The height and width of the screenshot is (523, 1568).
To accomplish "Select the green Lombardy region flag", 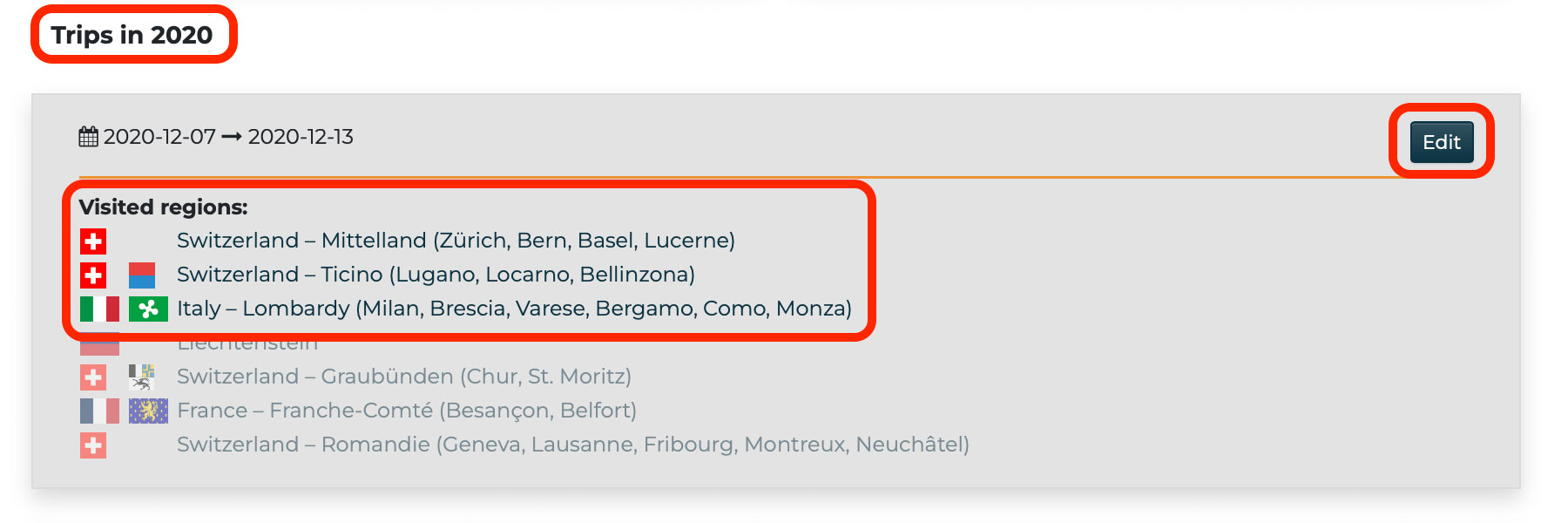I will point(148,309).
